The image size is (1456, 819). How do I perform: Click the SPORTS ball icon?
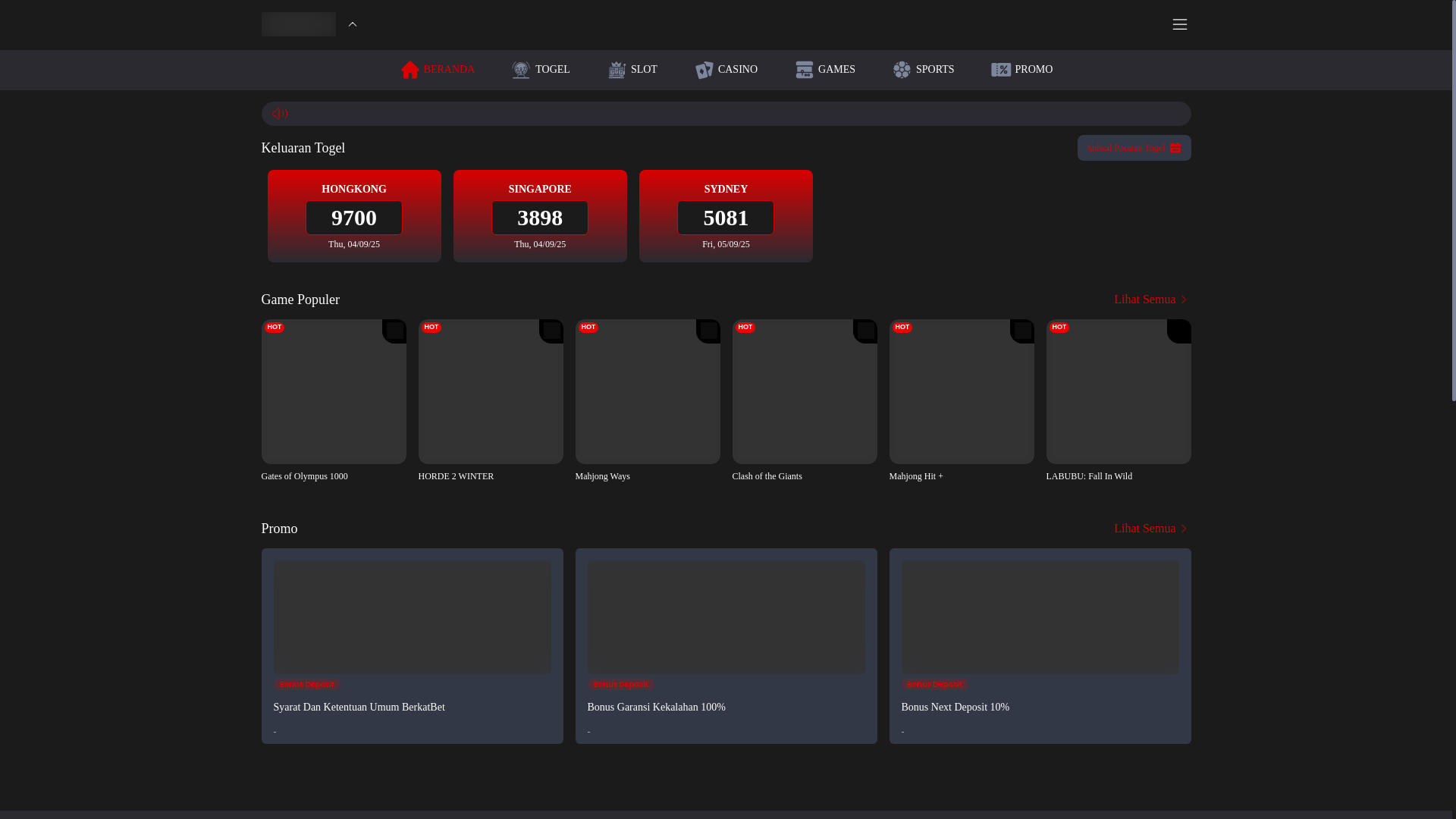click(x=902, y=70)
